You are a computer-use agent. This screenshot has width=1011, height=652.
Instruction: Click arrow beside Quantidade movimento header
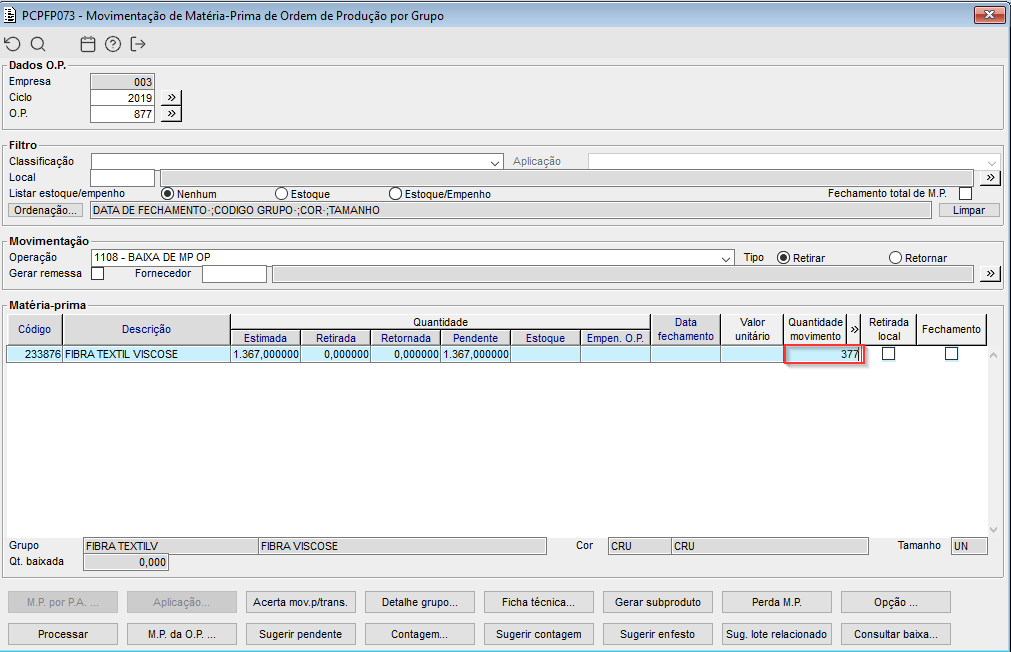click(854, 329)
